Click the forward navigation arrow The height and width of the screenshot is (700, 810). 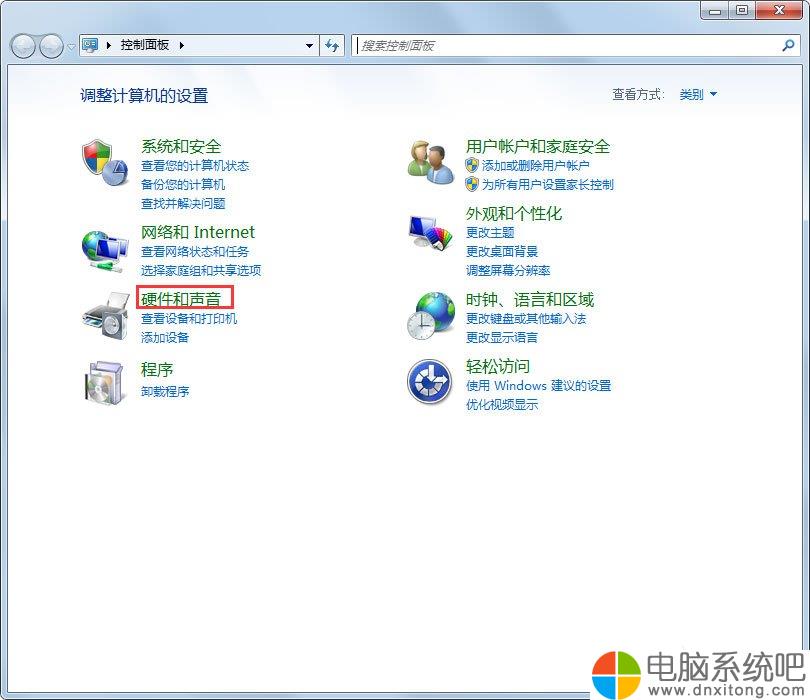click(51, 46)
